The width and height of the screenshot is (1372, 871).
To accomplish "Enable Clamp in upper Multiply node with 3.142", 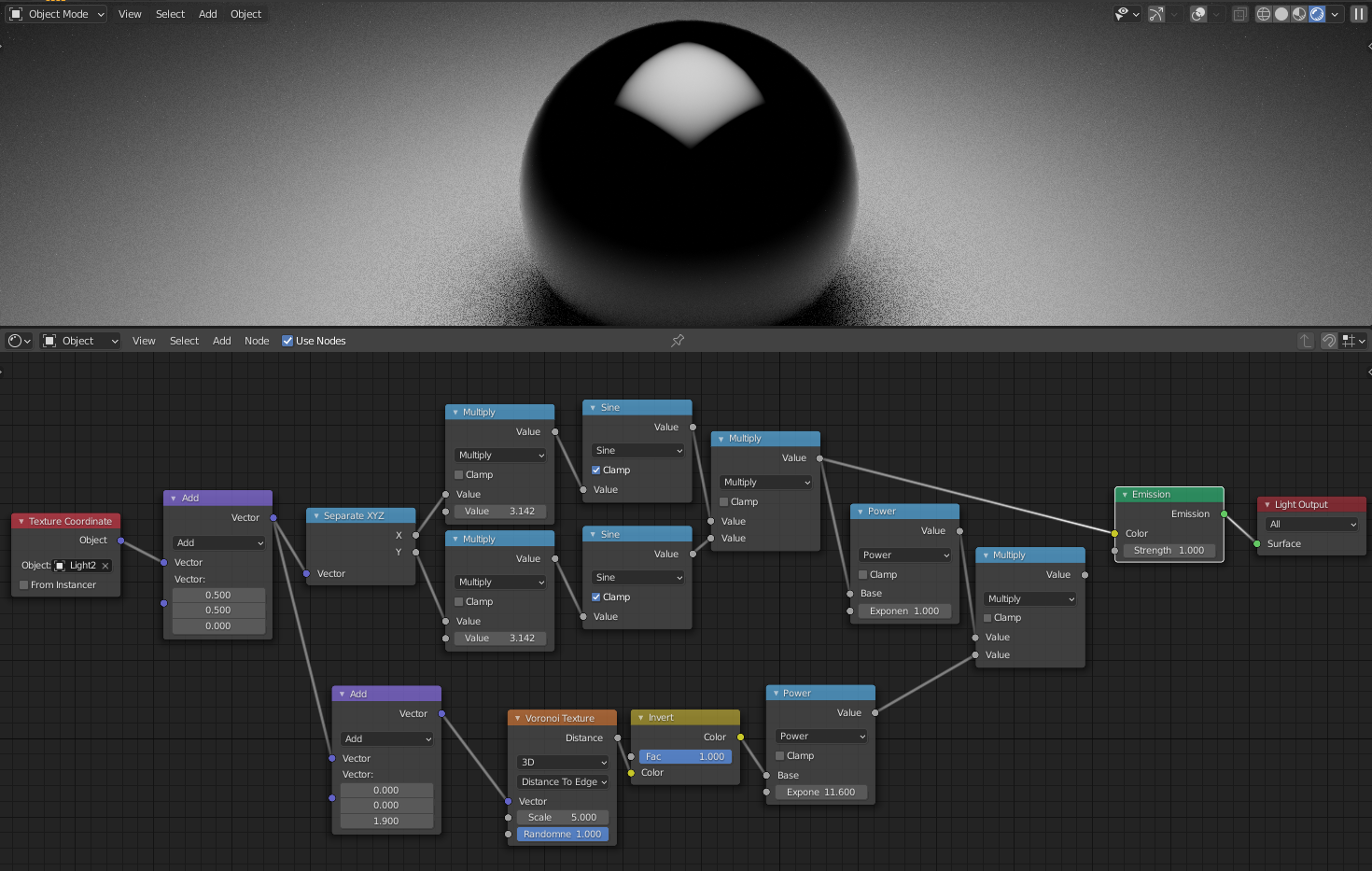I will click(x=459, y=475).
